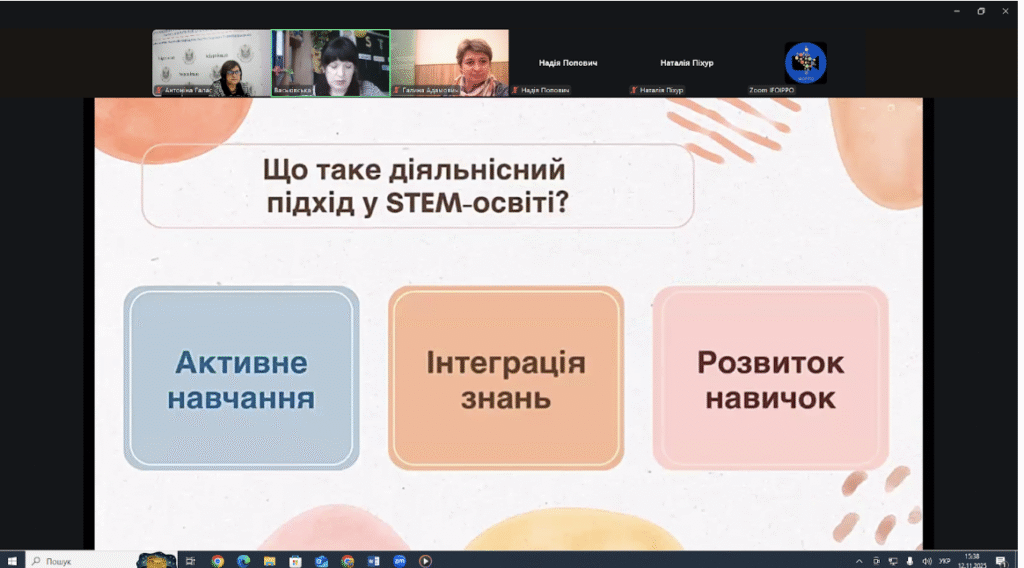Launch Google Chrome from the taskbar
The height and width of the screenshot is (568, 1024).
tap(217, 561)
